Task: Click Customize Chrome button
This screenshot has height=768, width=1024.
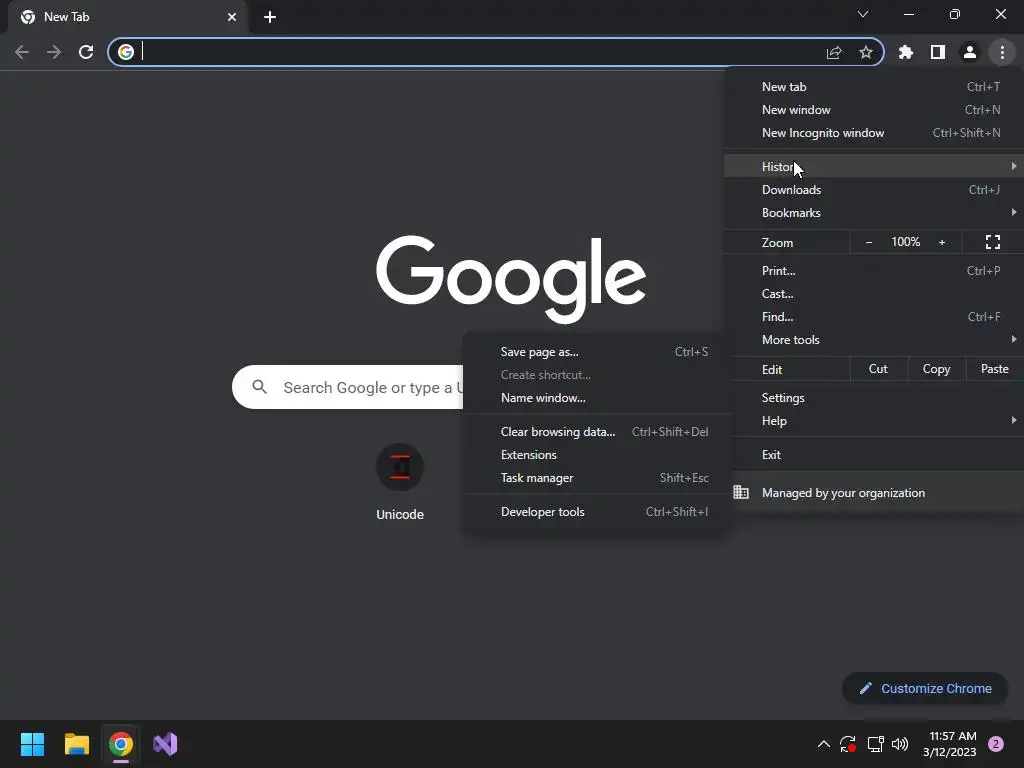Action: [925, 688]
